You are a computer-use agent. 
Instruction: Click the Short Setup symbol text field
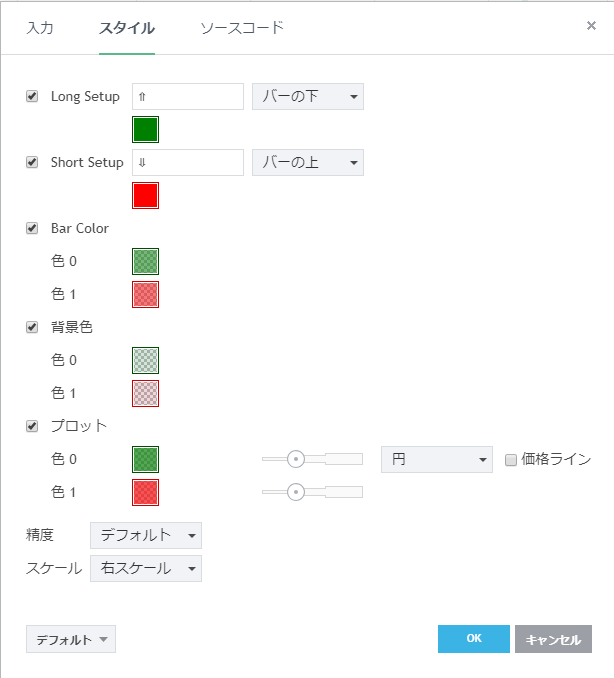(188, 162)
